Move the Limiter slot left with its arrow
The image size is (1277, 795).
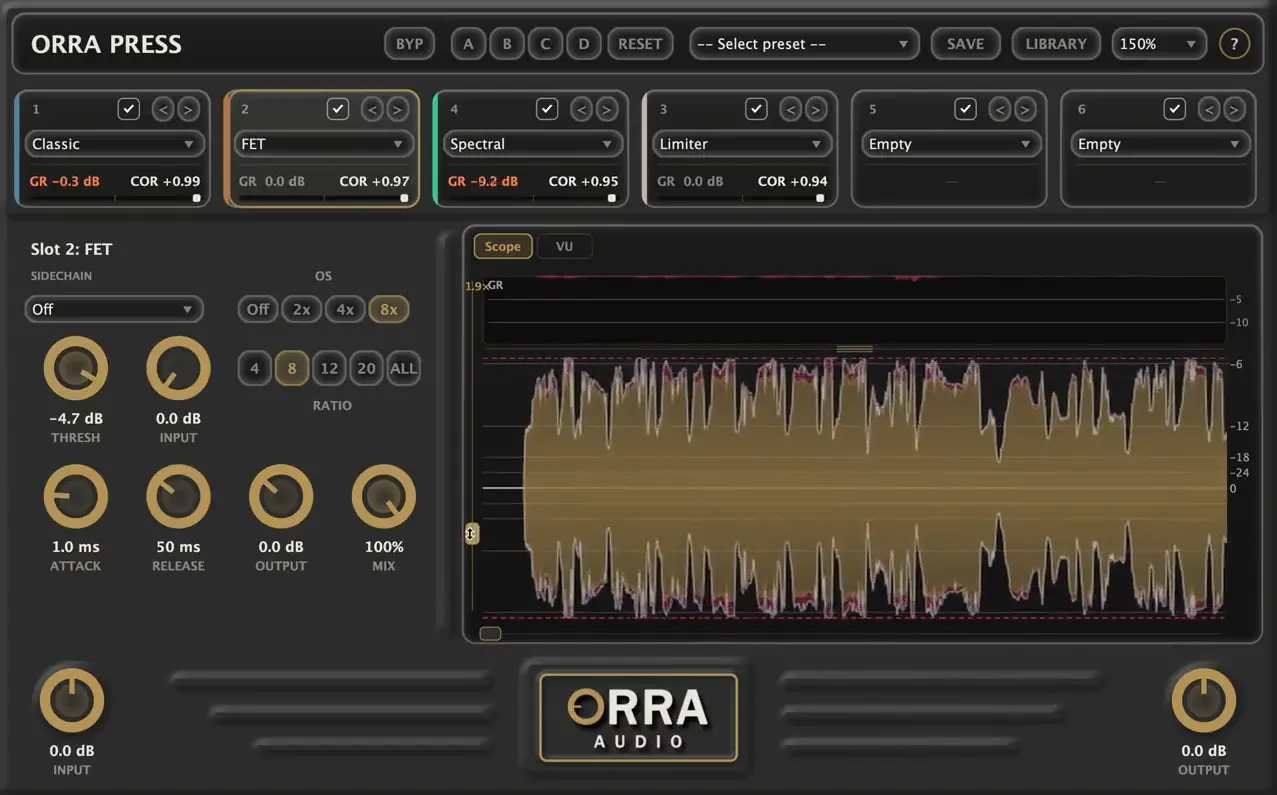[x=791, y=109]
